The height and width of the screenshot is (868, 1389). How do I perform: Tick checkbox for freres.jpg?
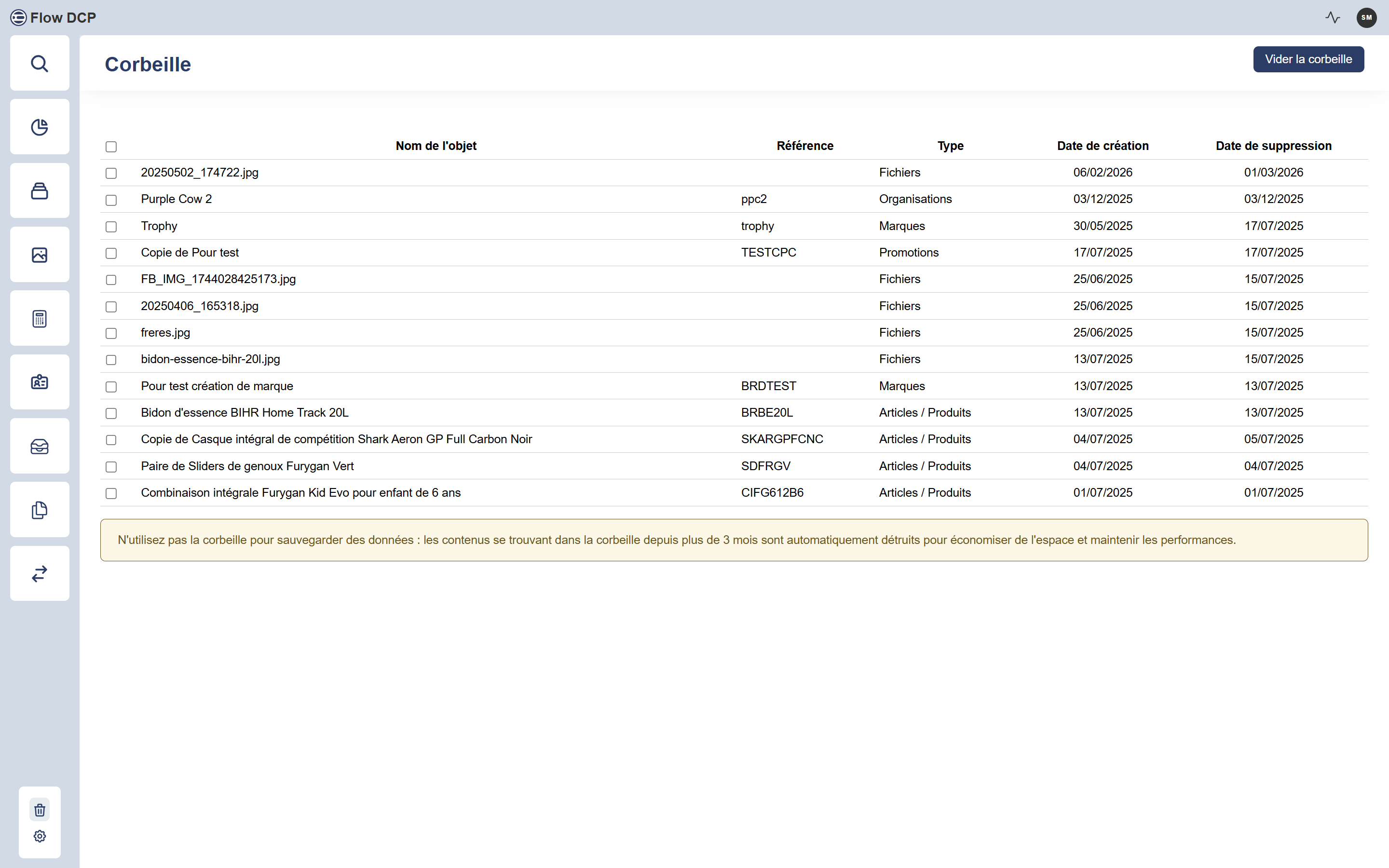coord(111,334)
